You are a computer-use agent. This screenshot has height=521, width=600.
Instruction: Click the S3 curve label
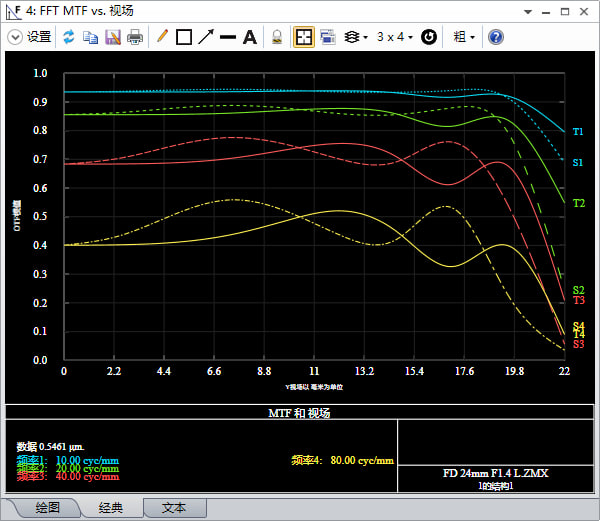click(579, 344)
